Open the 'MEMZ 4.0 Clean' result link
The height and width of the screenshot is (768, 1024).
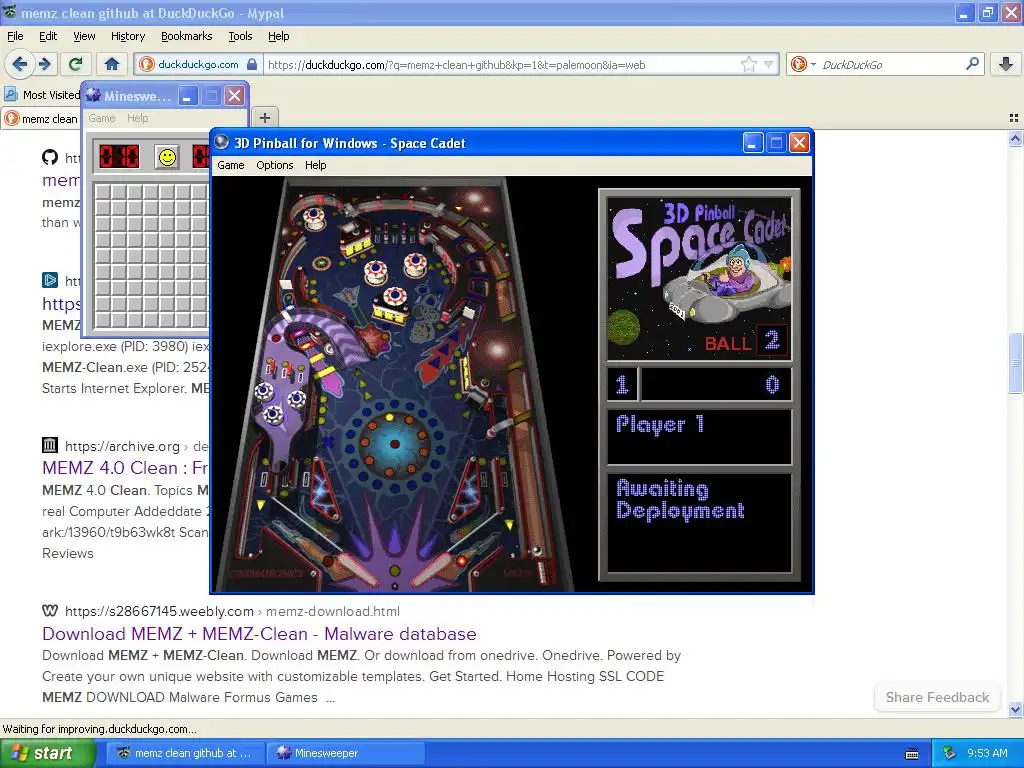tap(125, 468)
